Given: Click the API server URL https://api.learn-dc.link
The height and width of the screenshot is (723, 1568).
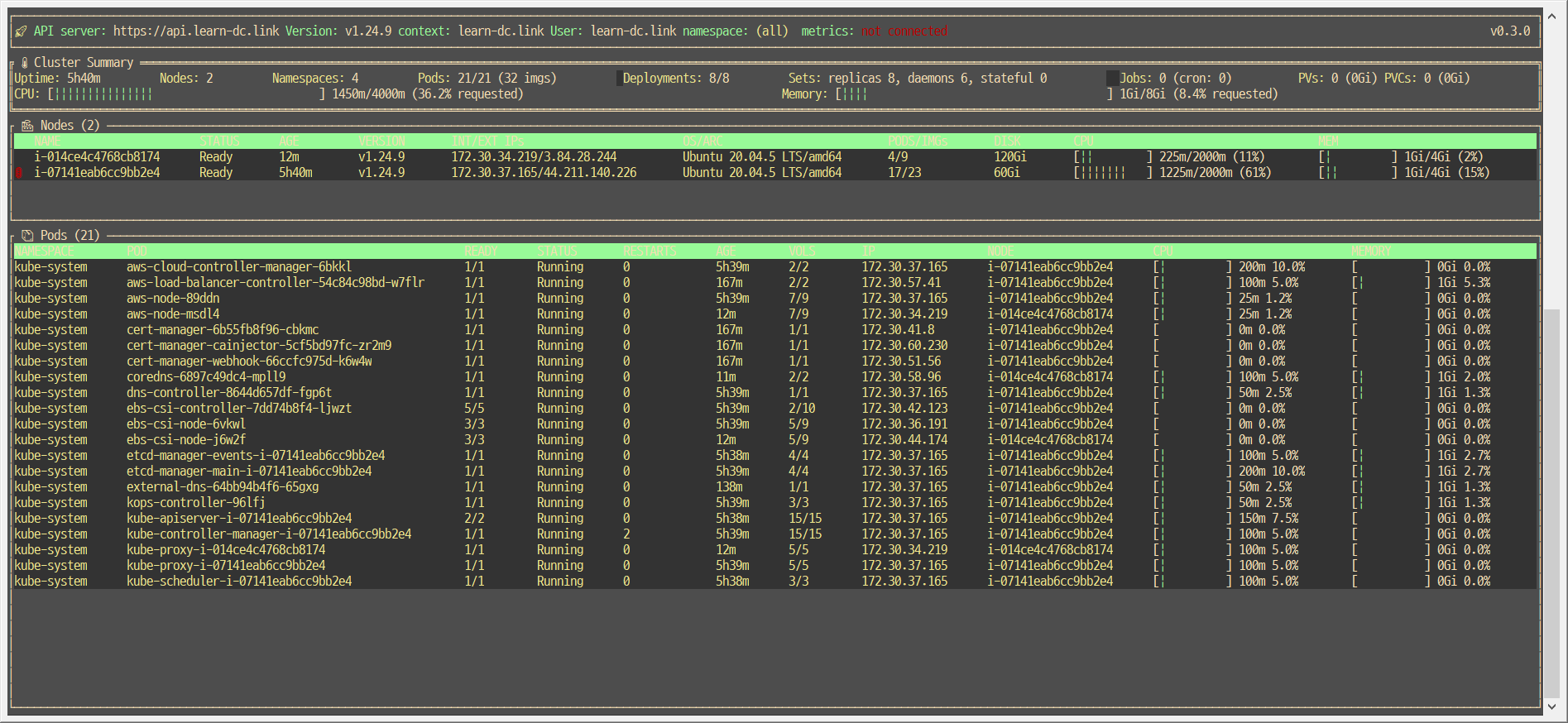Looking at the screenshot, I should (196, 31).
